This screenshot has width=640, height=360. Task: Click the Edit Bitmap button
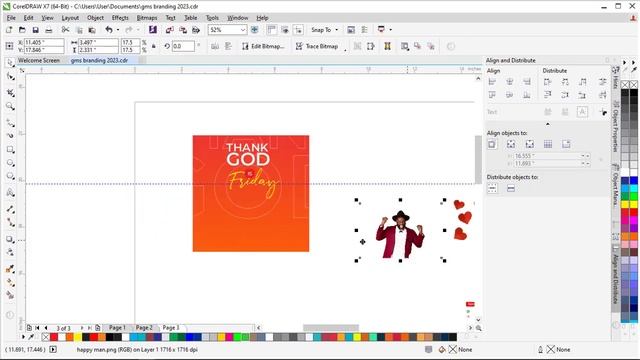coord(263,46)
